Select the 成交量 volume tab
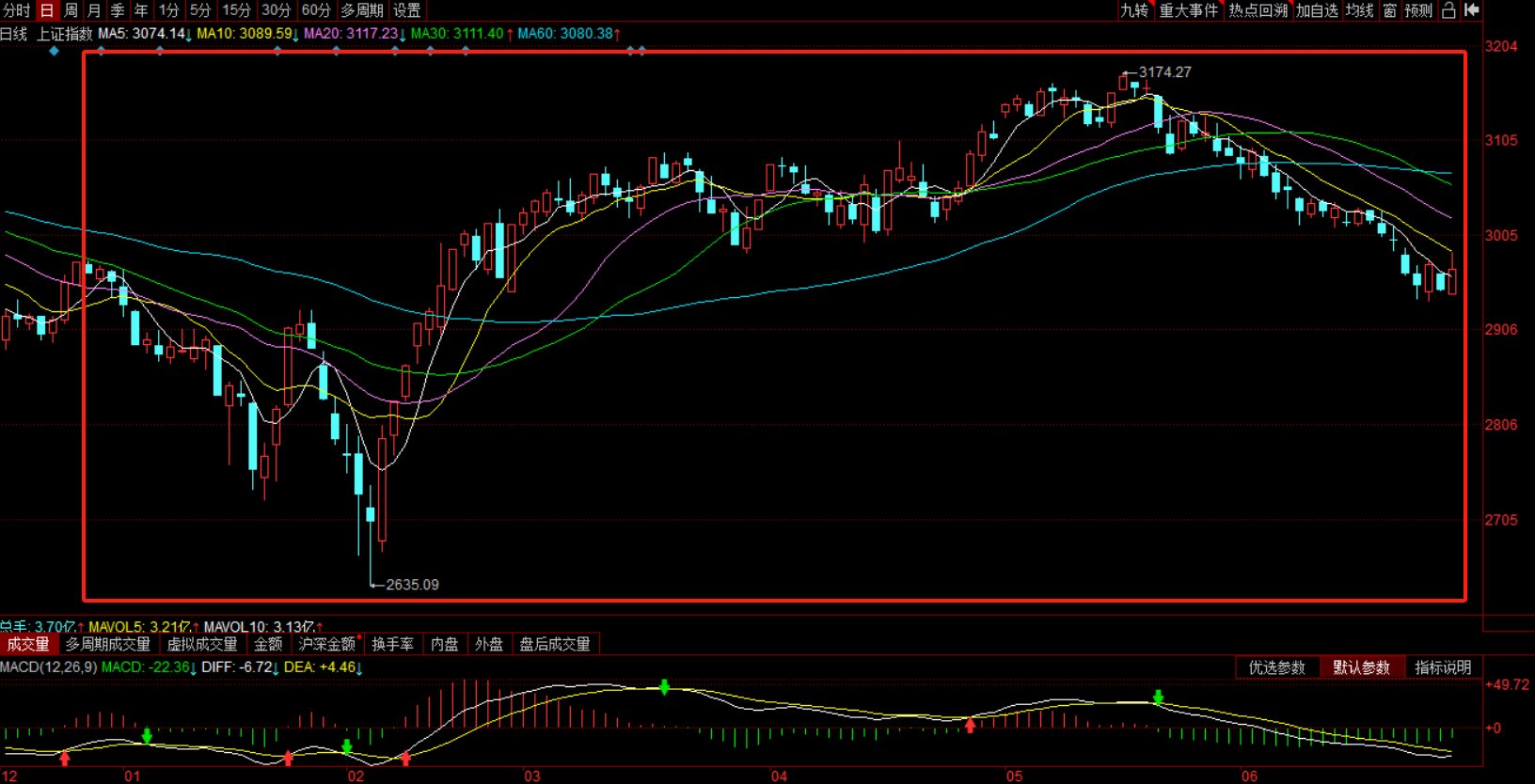Viewport: 1535px width, 784px height. [28, 644]
